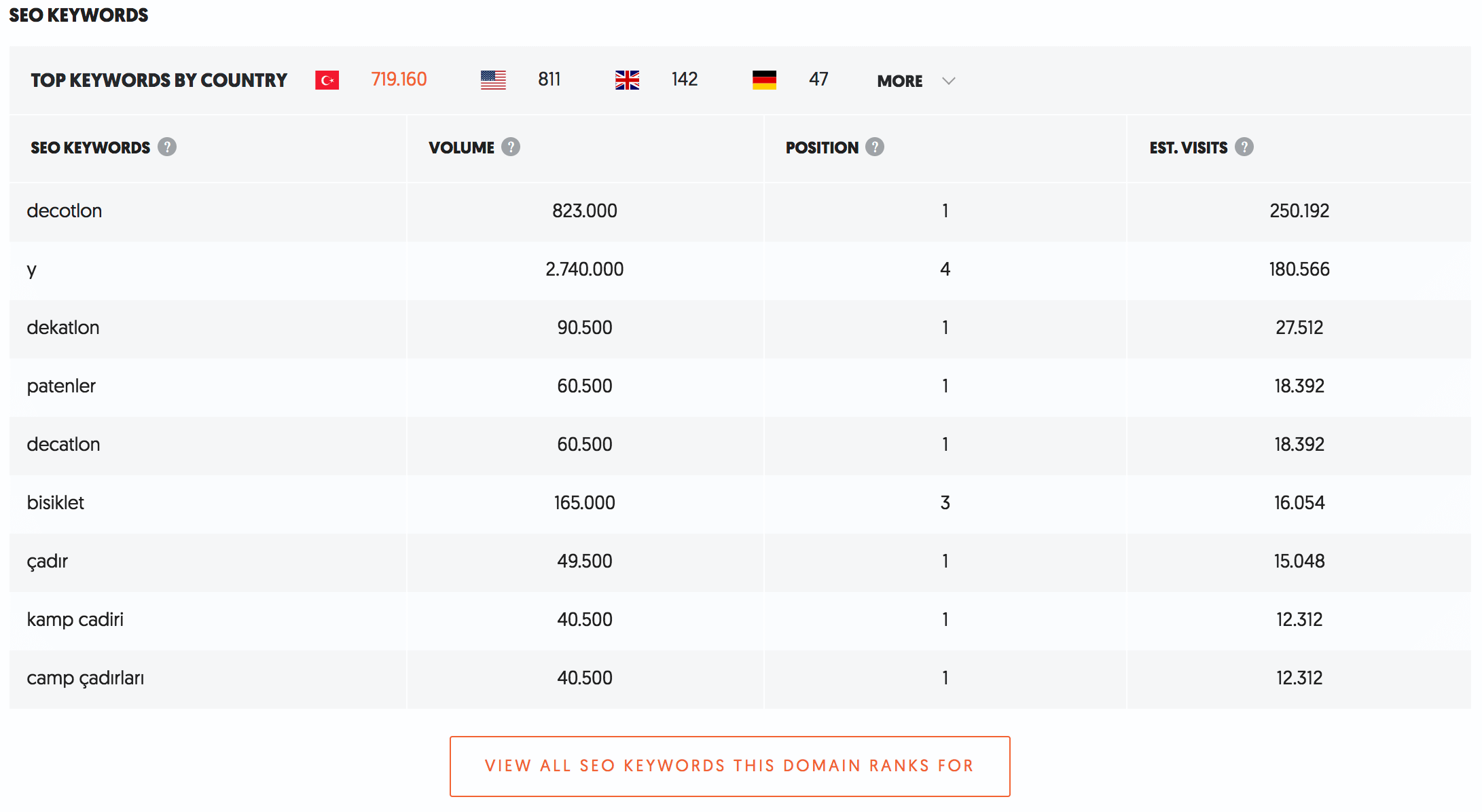Select the Germany flag icon
The image size is (1482, 812).
[764, 80]
